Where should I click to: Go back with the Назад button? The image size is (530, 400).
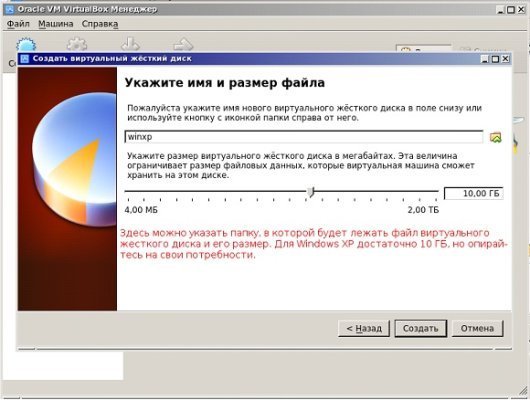tap(364, 328)
